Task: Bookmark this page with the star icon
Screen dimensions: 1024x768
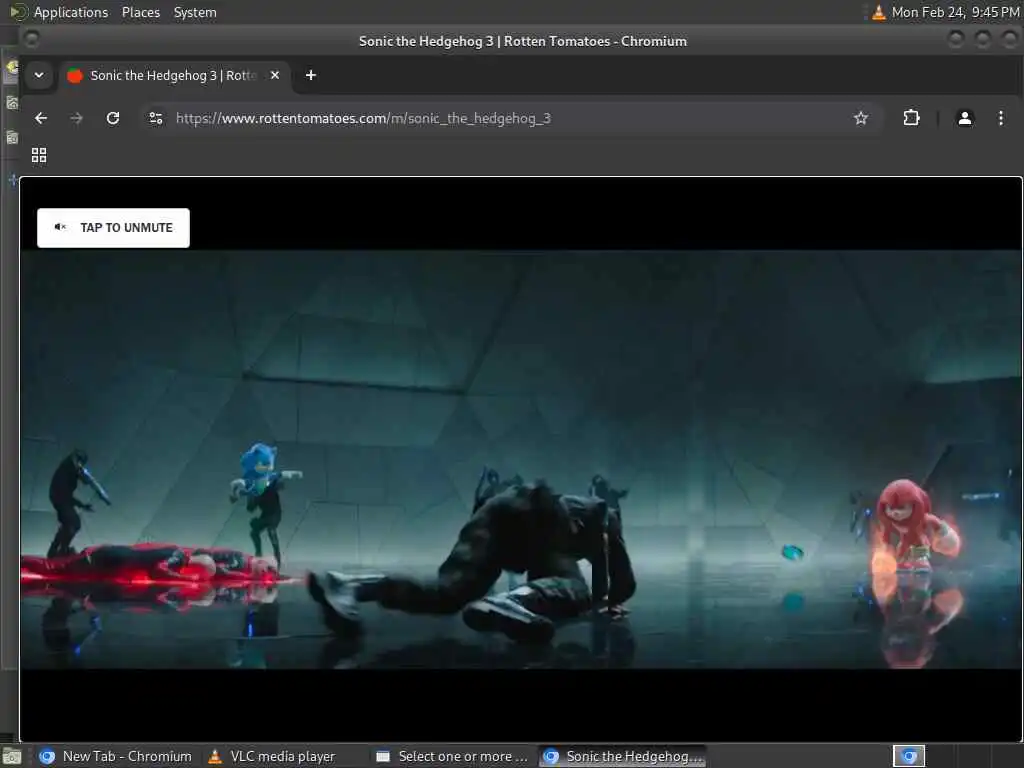Action: coord(861,118)
